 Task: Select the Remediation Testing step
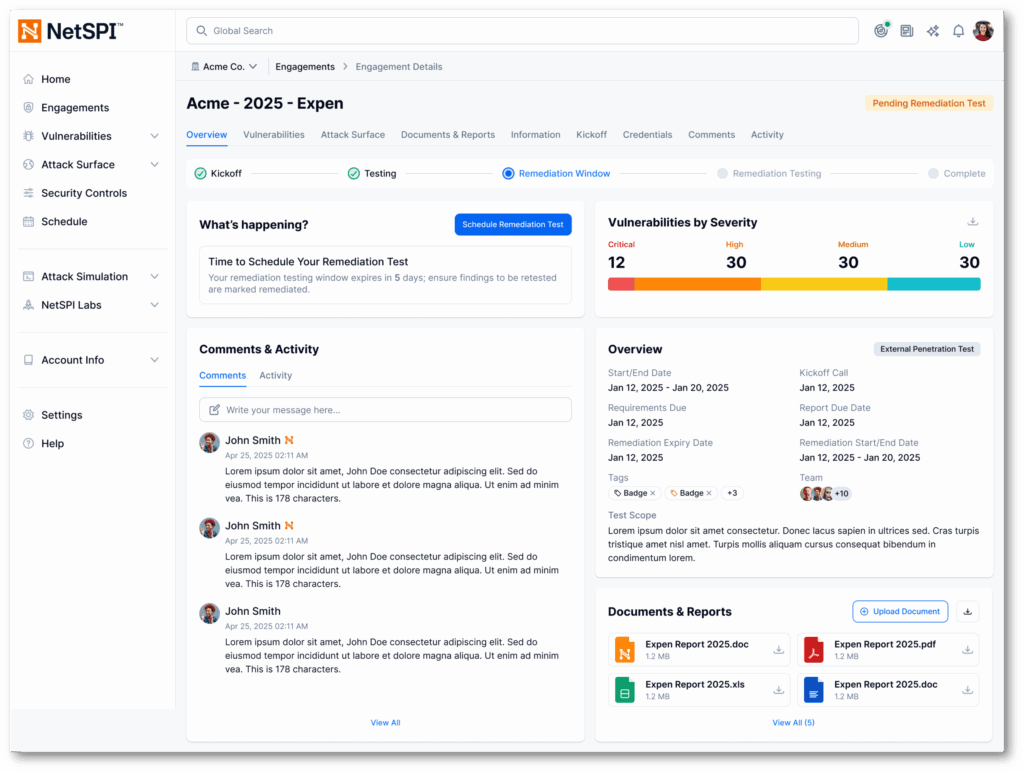tap(769, 173)
